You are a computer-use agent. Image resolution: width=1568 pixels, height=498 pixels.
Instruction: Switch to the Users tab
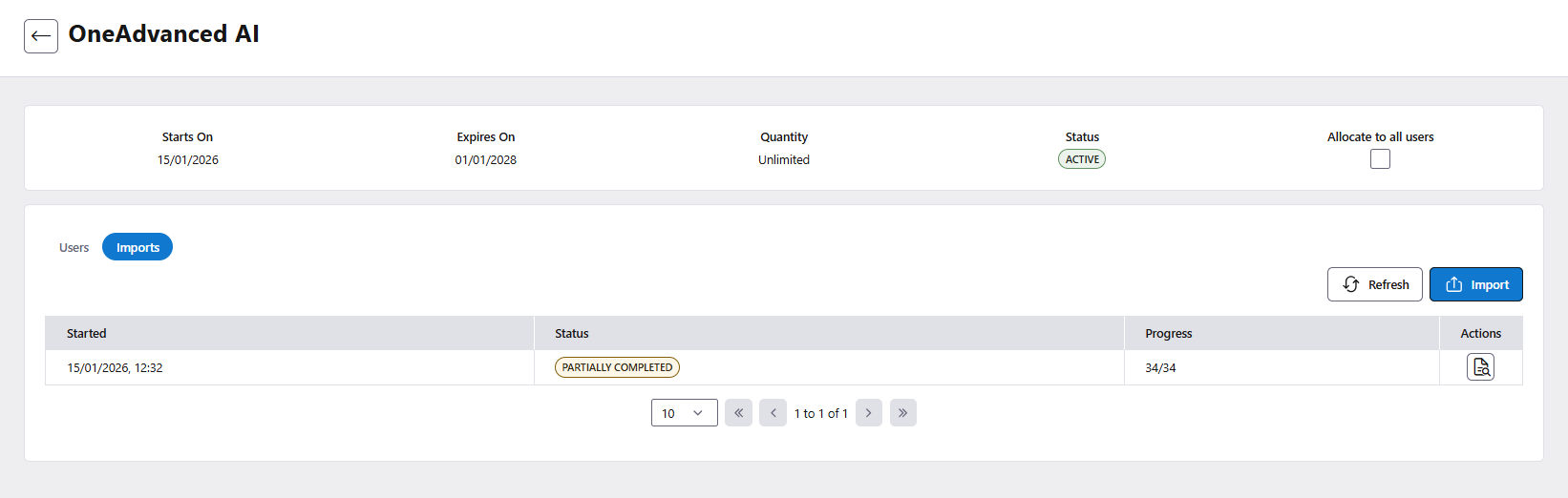[74, 247]
